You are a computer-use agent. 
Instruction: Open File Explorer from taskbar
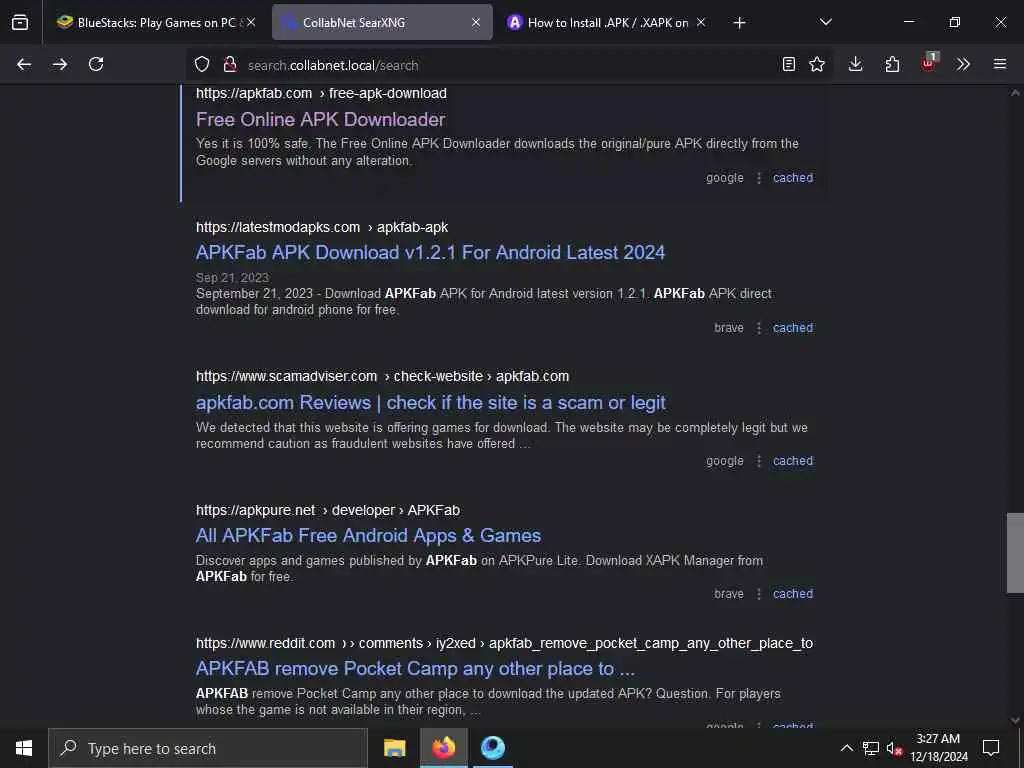pos(394,748)
